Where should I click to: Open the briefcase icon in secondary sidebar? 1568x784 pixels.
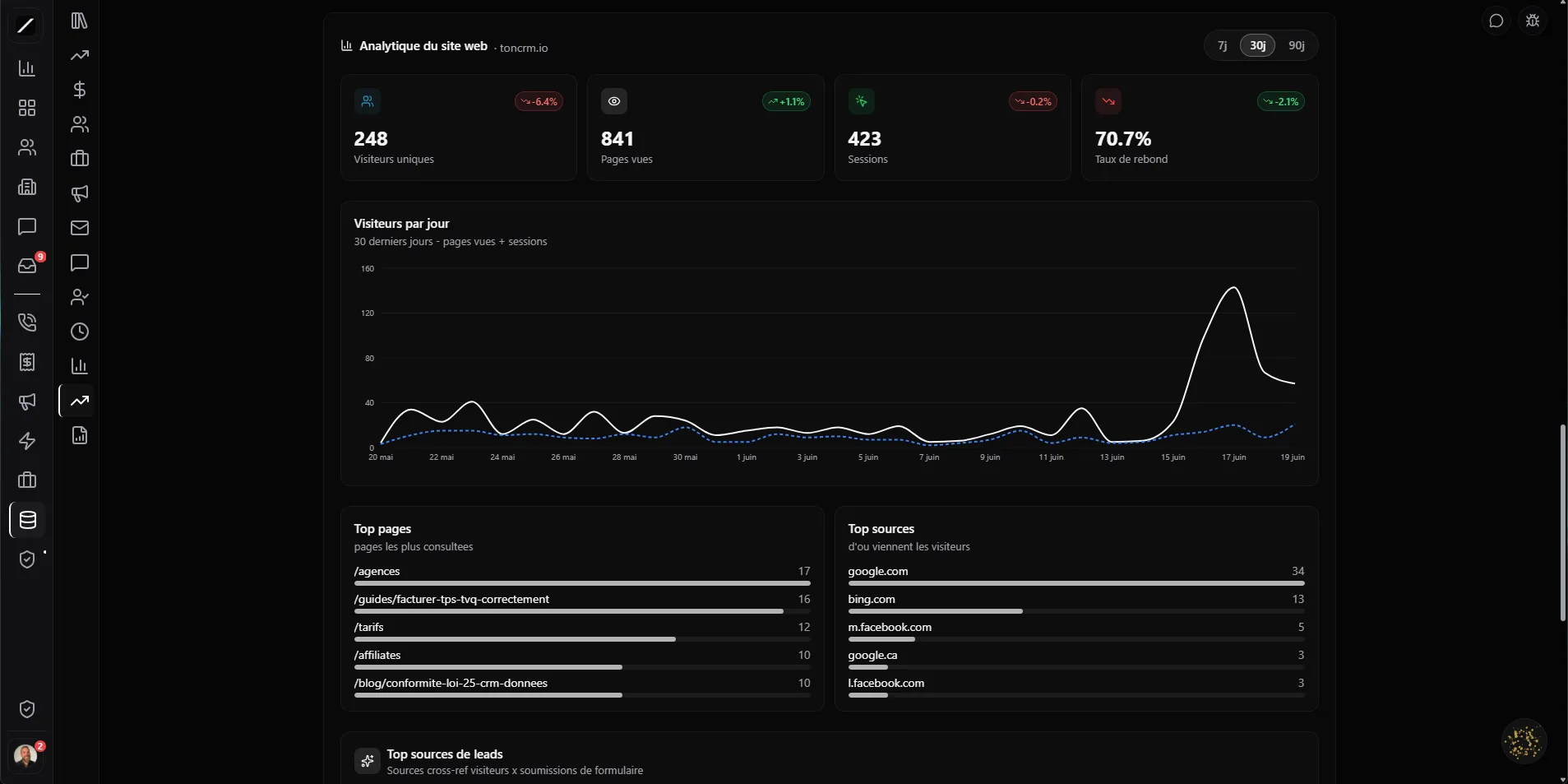tap(80, 159)
